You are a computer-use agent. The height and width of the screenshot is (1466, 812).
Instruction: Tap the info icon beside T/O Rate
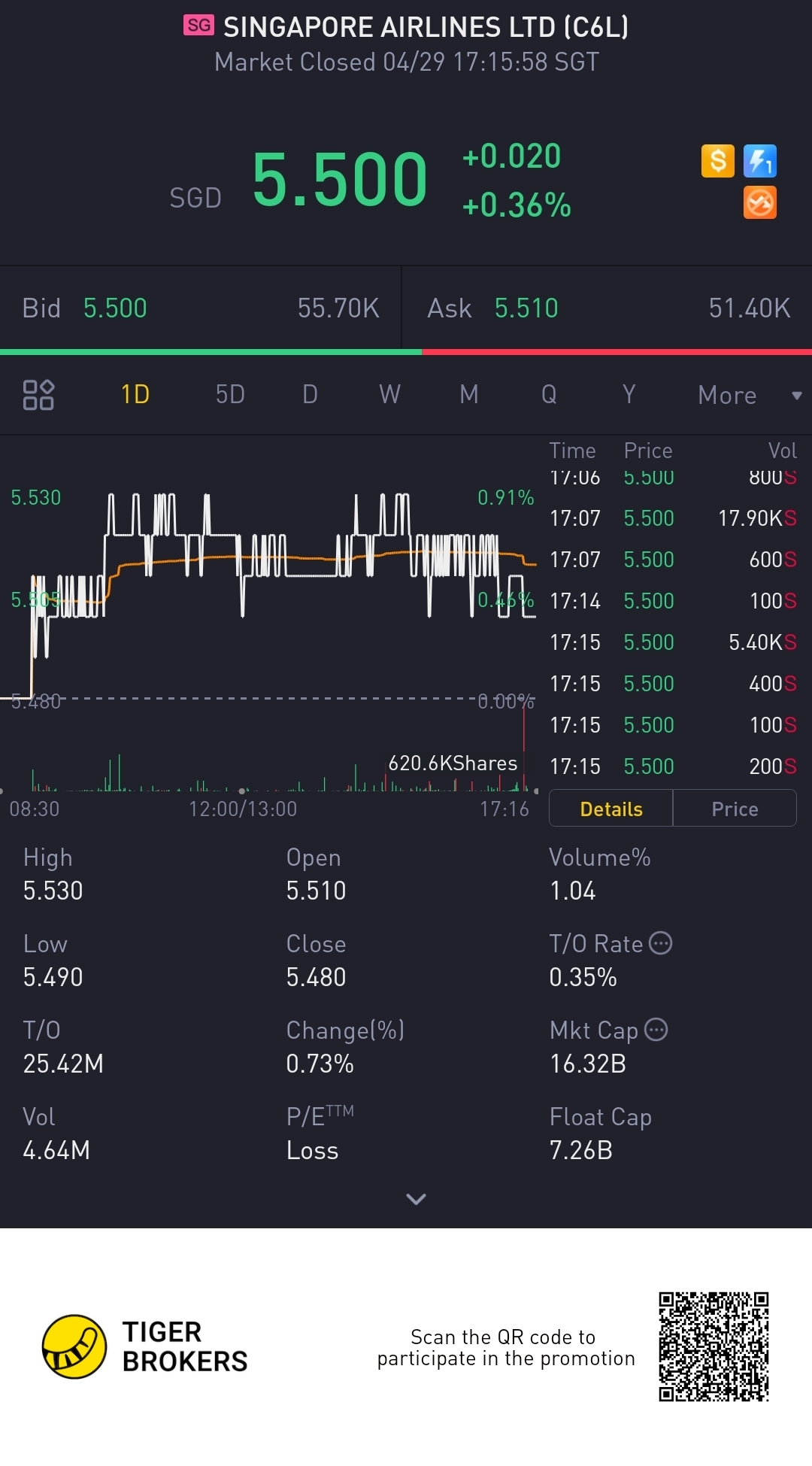click(x=660, y=943)
